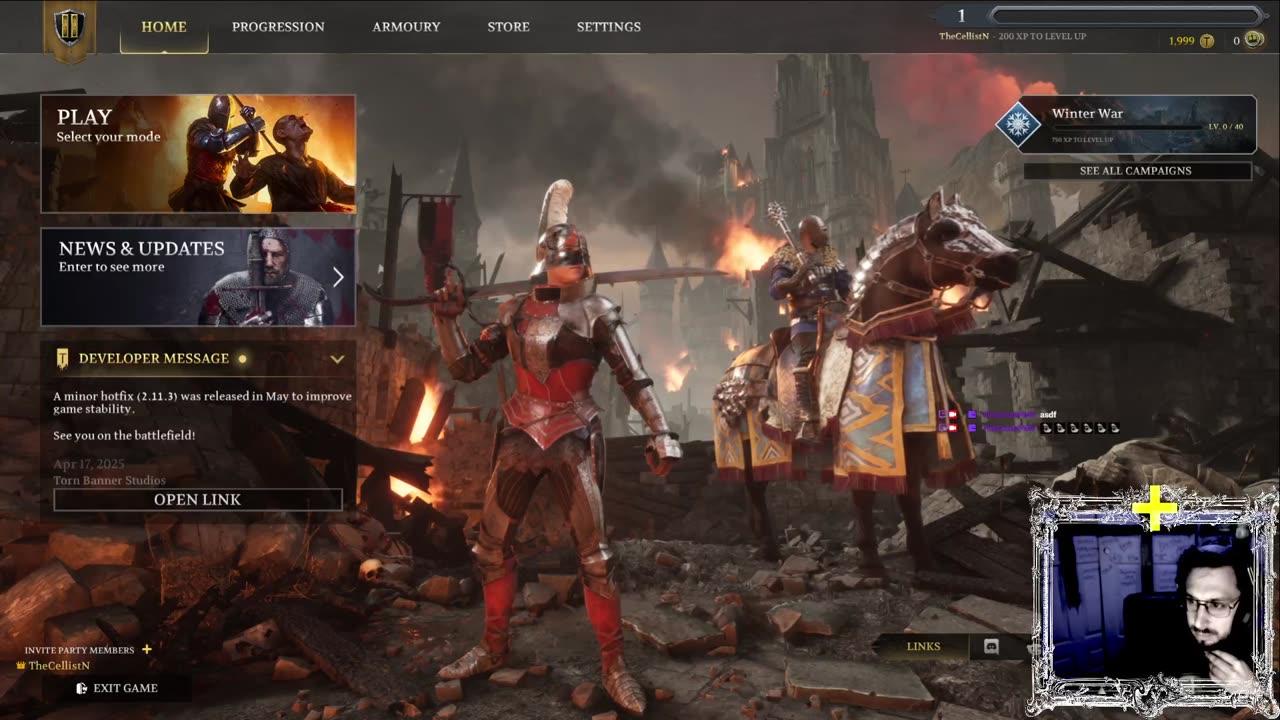Select the TheCellistN party member name
This screenshot has height=720, width=1280.
59,665
